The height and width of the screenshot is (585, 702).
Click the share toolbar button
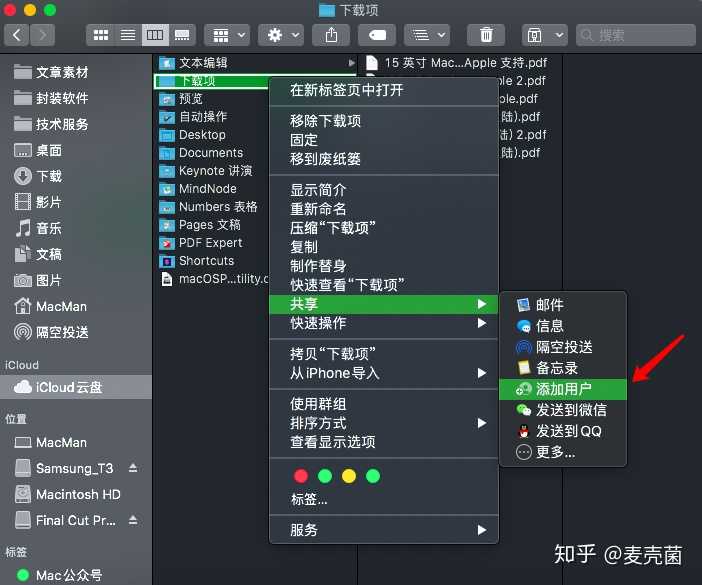pos(331,35)
